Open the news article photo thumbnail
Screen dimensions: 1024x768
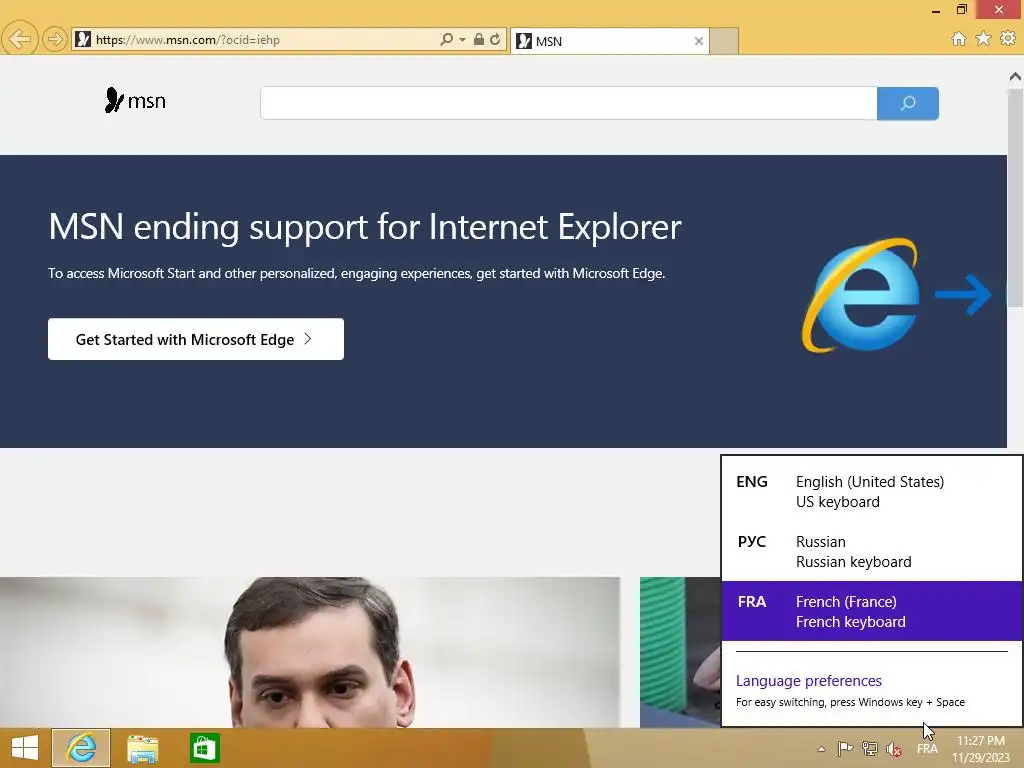coord(310,652)
